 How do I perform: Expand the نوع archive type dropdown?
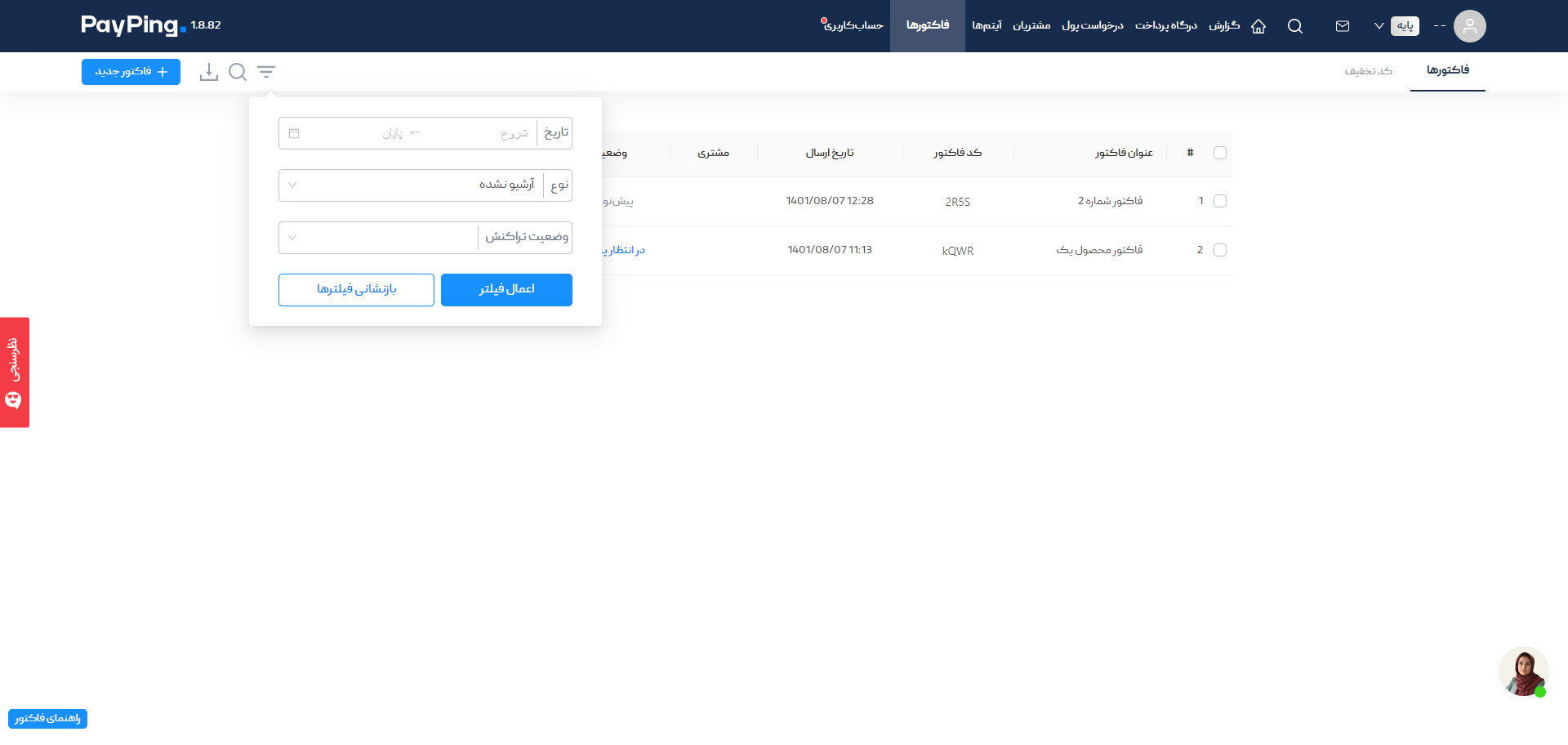point(412,185)
